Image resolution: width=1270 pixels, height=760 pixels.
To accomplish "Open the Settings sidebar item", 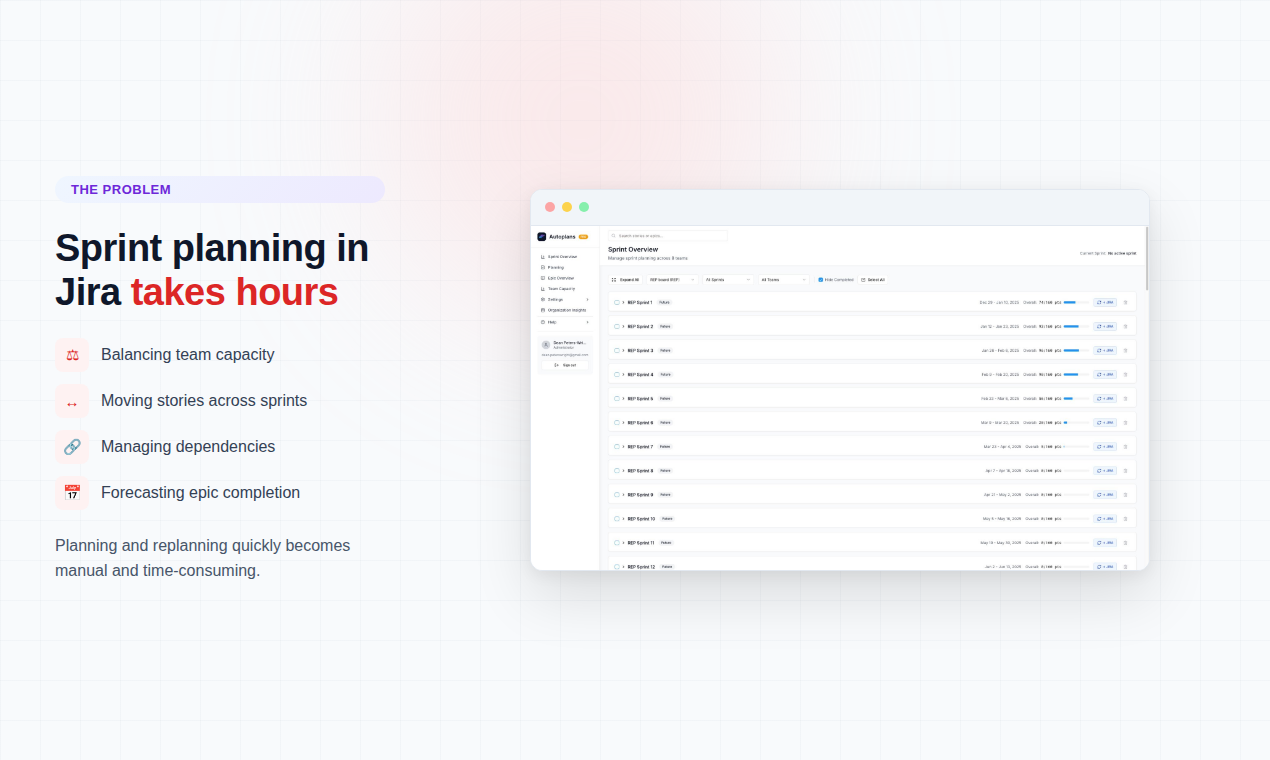I will (564, 299).
